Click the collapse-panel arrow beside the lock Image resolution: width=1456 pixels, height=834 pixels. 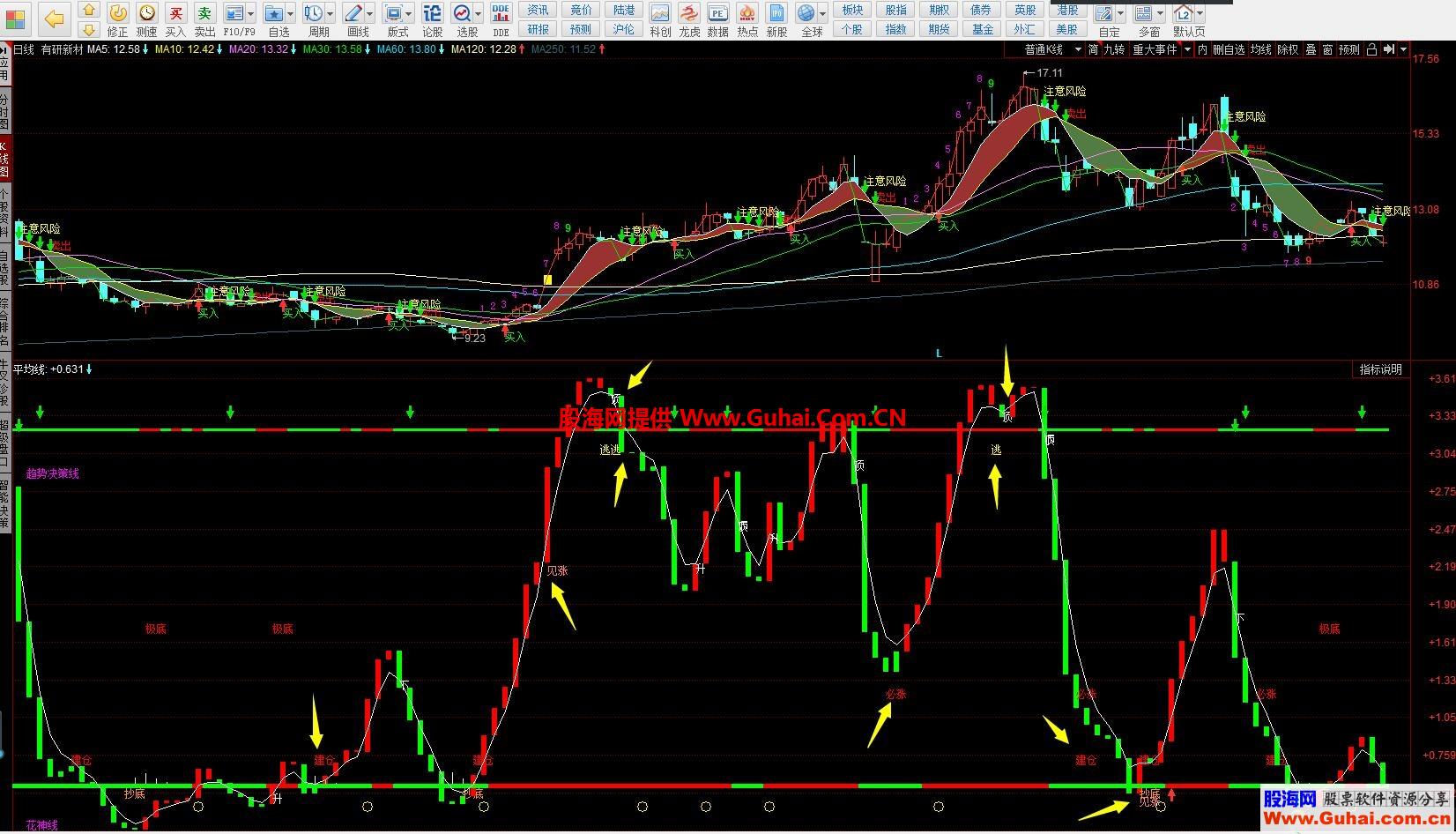[x=1387, y=50]
